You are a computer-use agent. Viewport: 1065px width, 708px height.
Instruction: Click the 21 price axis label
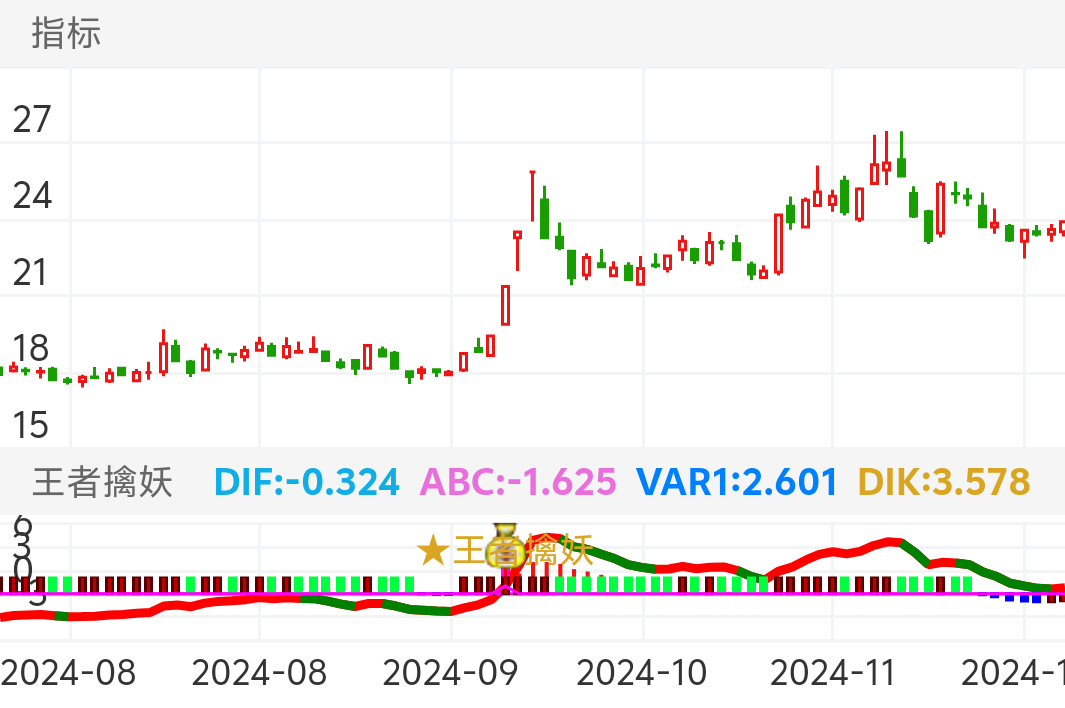30,272
